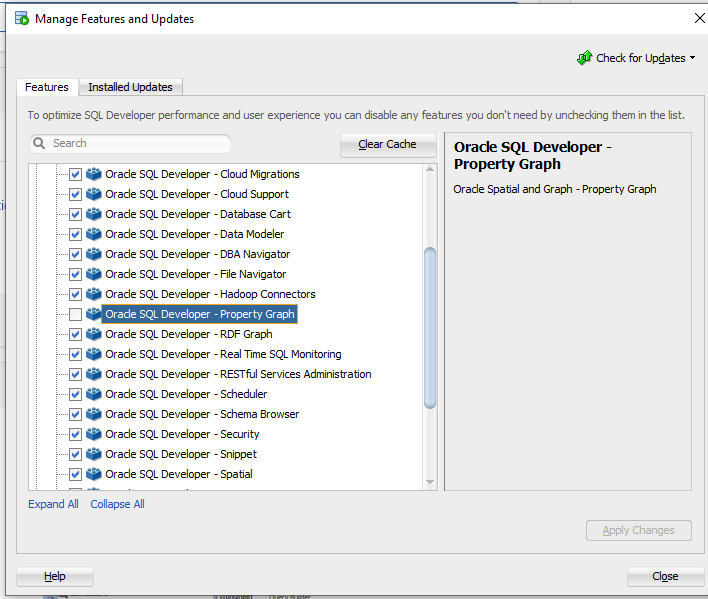Toggle the File Navigator checkbox
Viewport: 708px width, 599px height.
pos(75,274)
